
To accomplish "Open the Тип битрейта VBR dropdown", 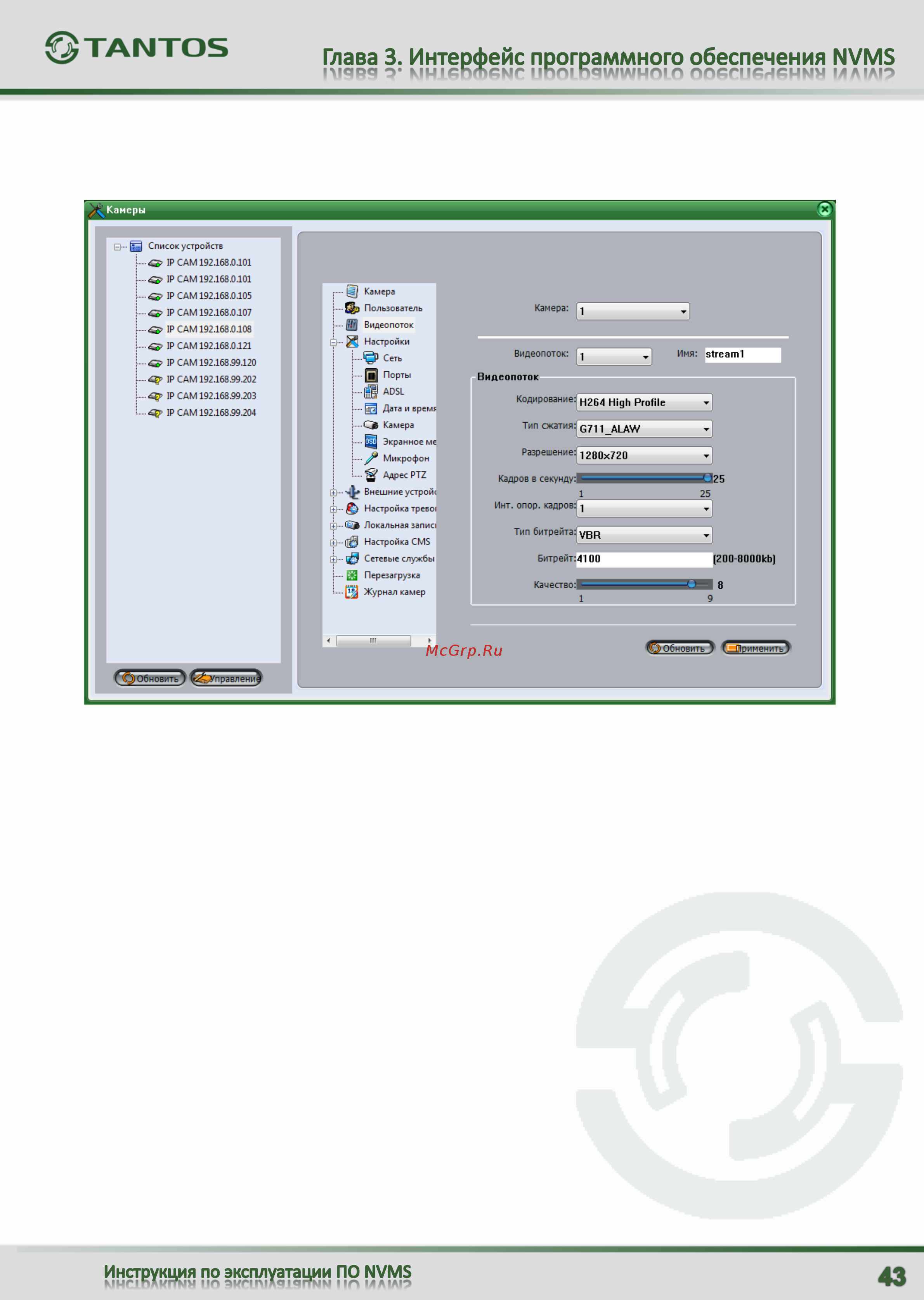I will (644, 535).
